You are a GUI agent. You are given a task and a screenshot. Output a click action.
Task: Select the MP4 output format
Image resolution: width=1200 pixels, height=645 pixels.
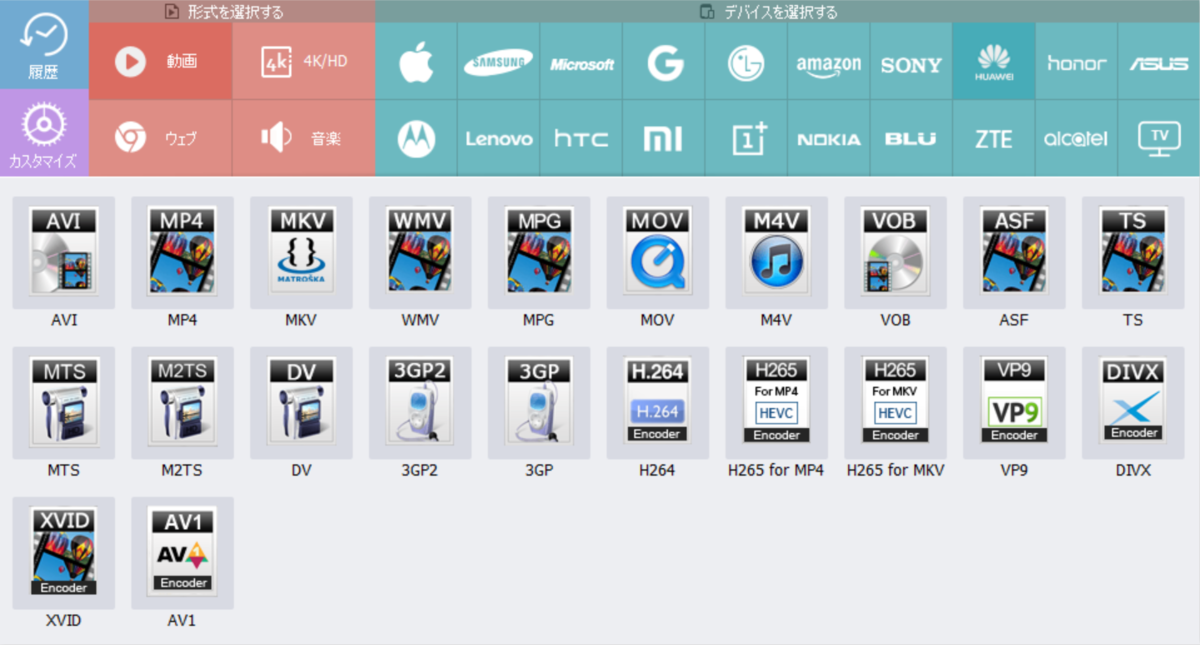pyautogui.click(x=183, y=253)
